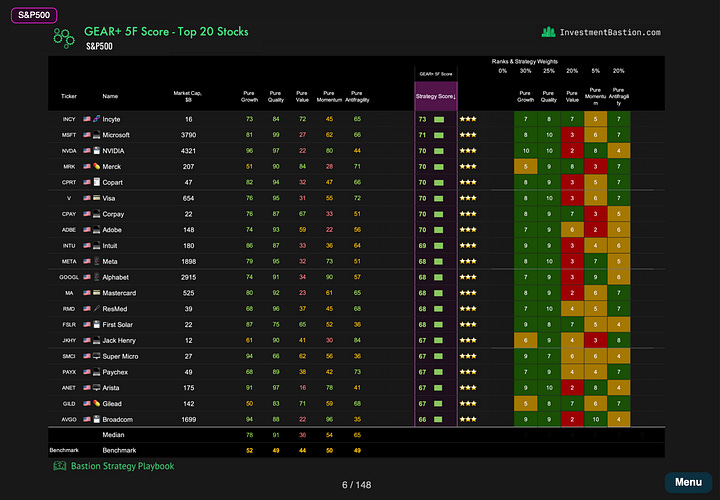
Task: Click the Merck pill icon
Action: (96, 166)
